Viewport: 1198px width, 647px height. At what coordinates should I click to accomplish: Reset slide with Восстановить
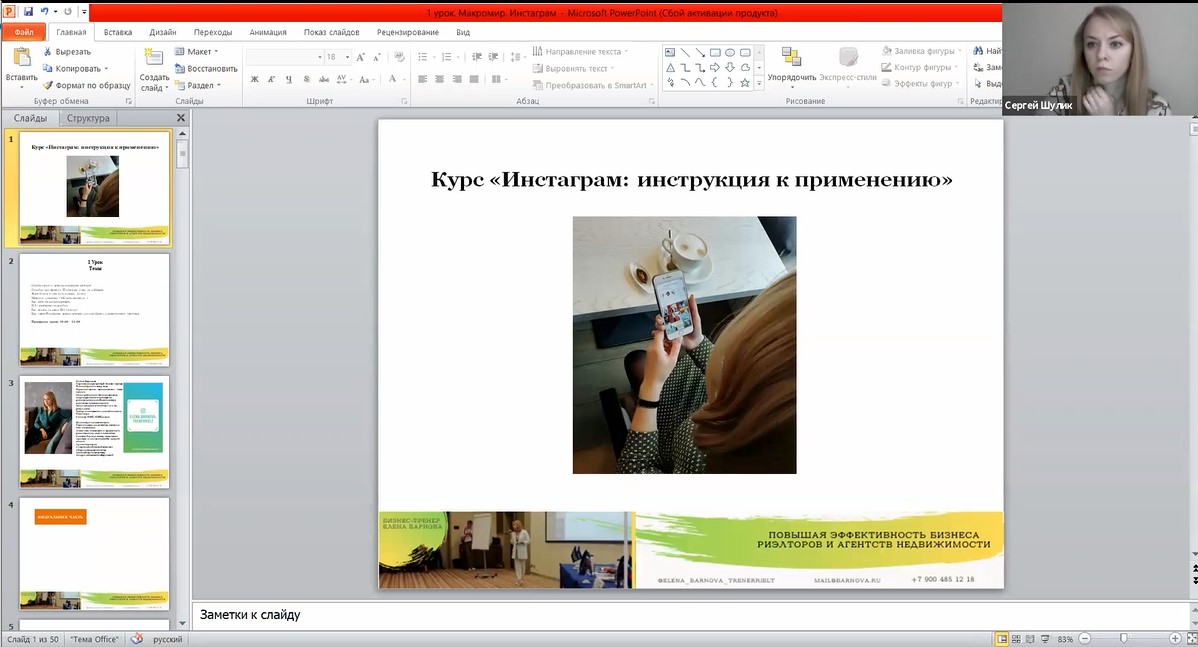pos(206,69)
